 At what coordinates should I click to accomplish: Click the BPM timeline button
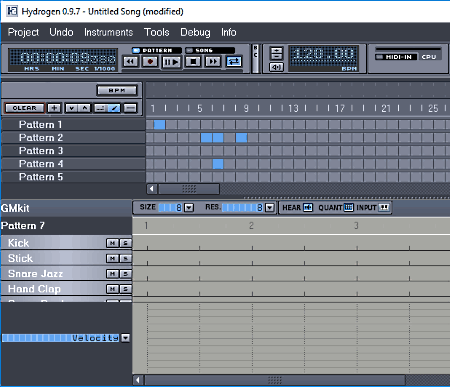click(x=117, y=90)
